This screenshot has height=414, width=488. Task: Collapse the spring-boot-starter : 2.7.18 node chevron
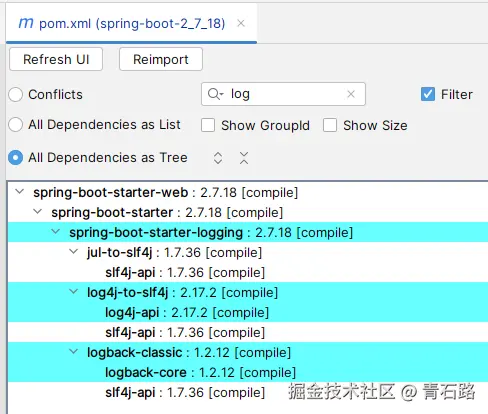(x=38, y=212)
